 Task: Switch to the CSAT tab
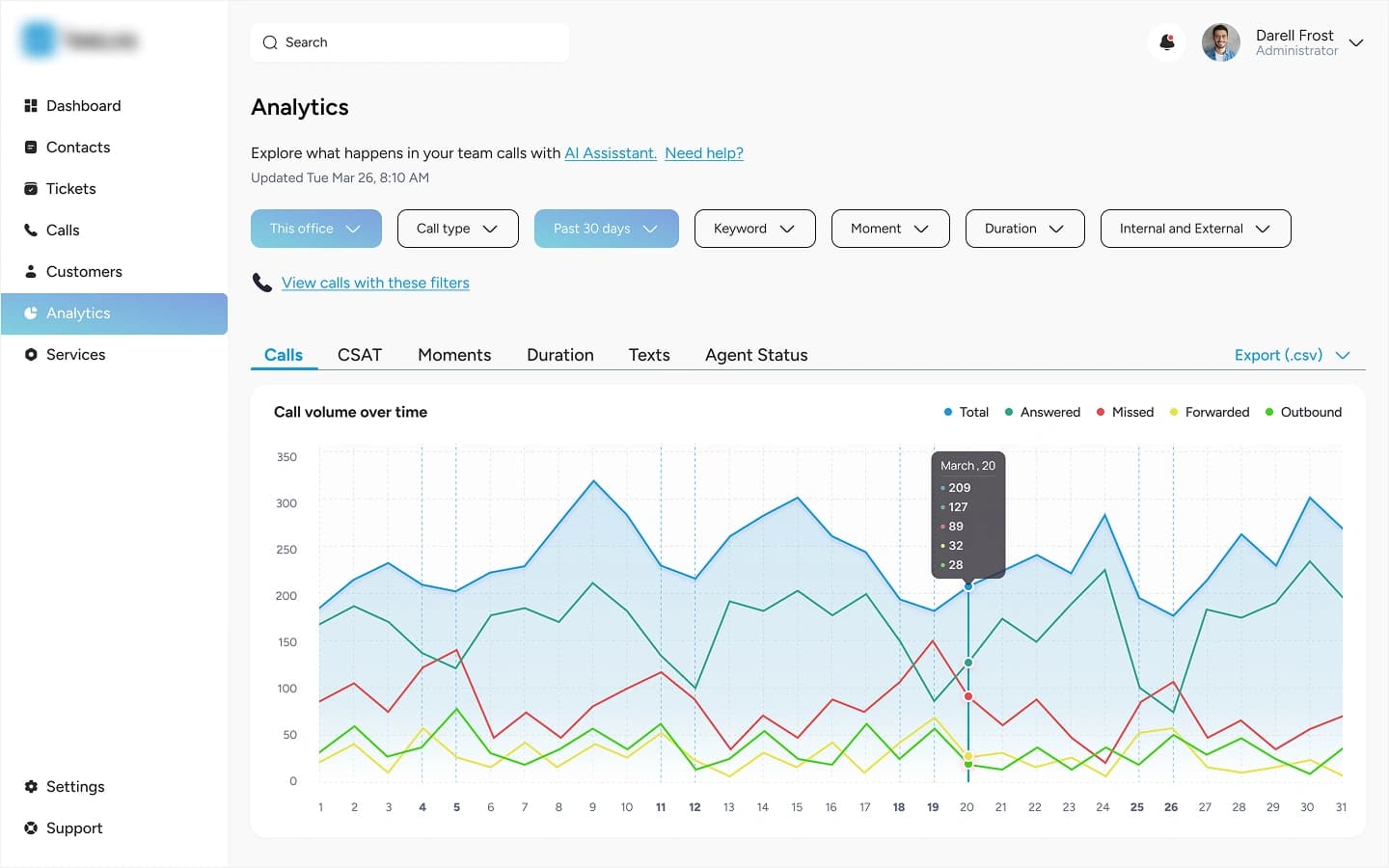[x=360, y=355]
